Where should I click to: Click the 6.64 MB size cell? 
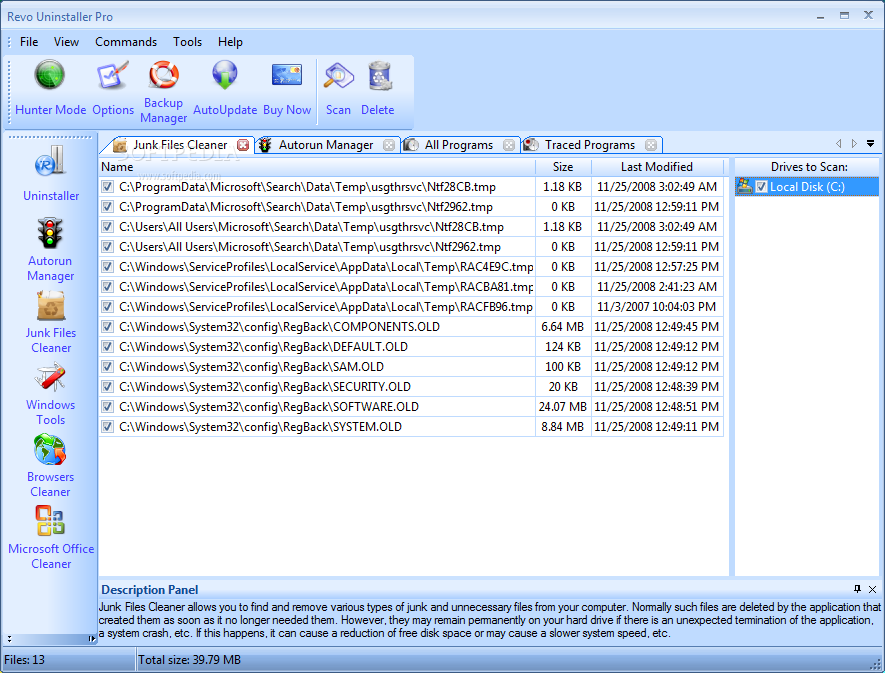(x=563, y=326)
